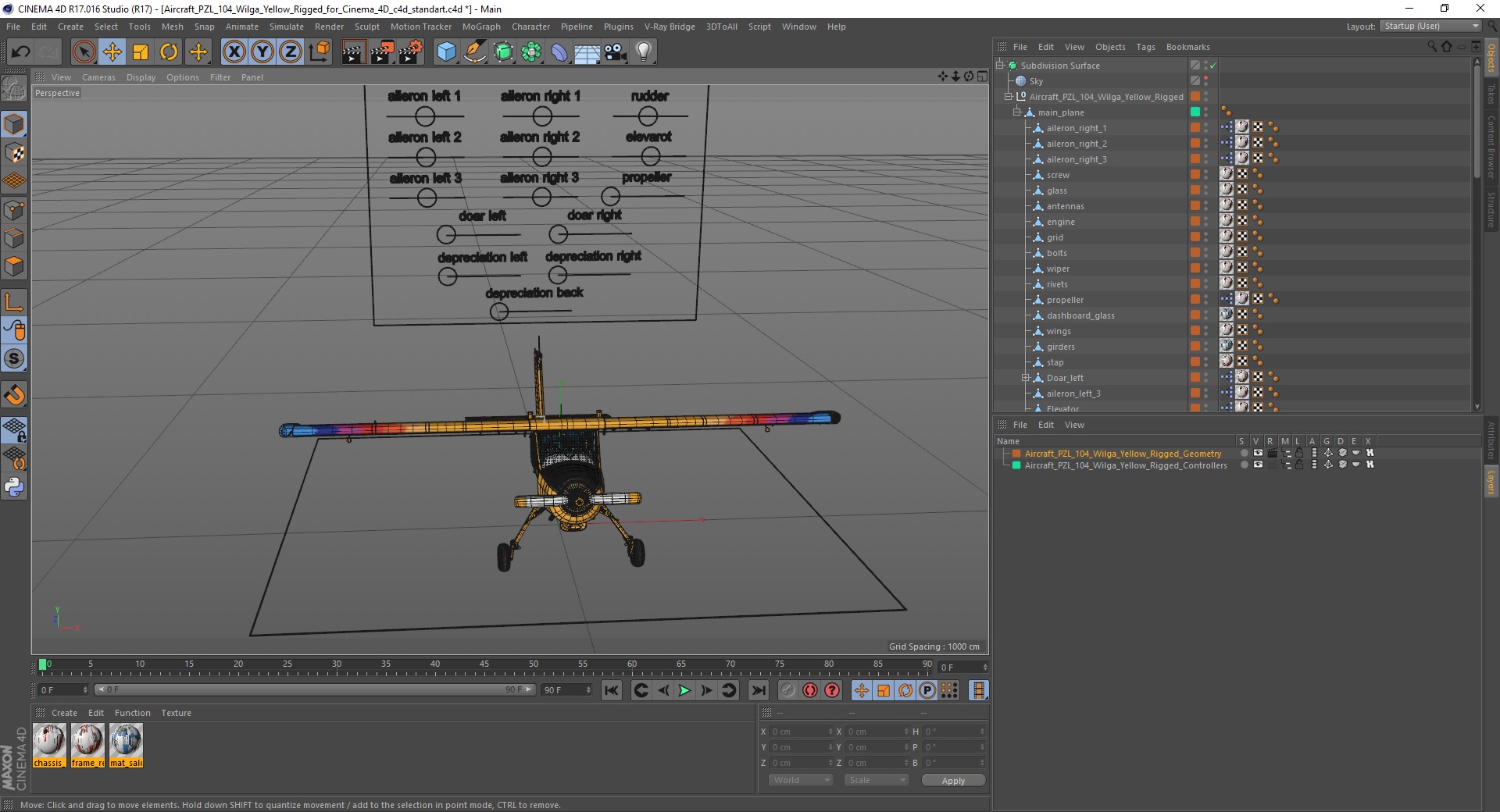Click the Apply button
This screenshot has width=1500, height=812.
point(953,780)
